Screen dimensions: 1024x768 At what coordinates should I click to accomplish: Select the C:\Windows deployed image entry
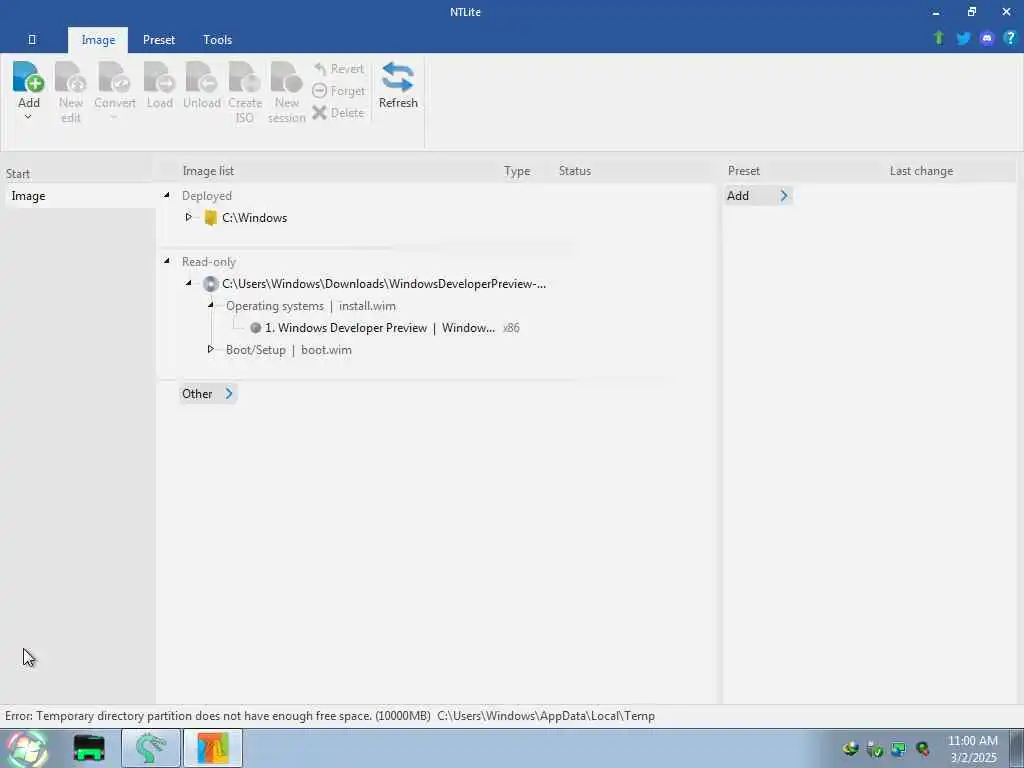point(254,218)
